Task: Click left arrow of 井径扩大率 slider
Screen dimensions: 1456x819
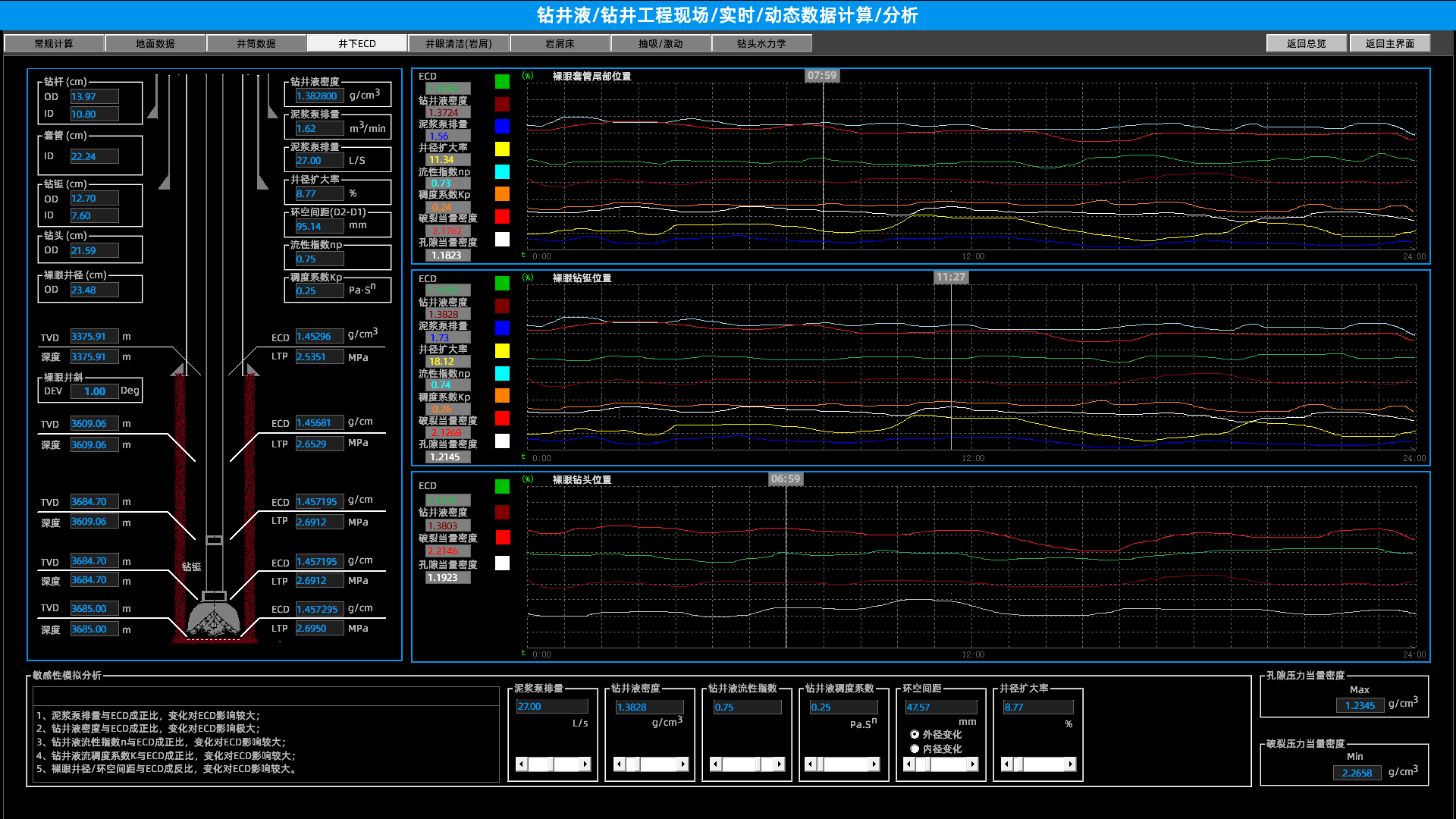Action: point(1006,764)
